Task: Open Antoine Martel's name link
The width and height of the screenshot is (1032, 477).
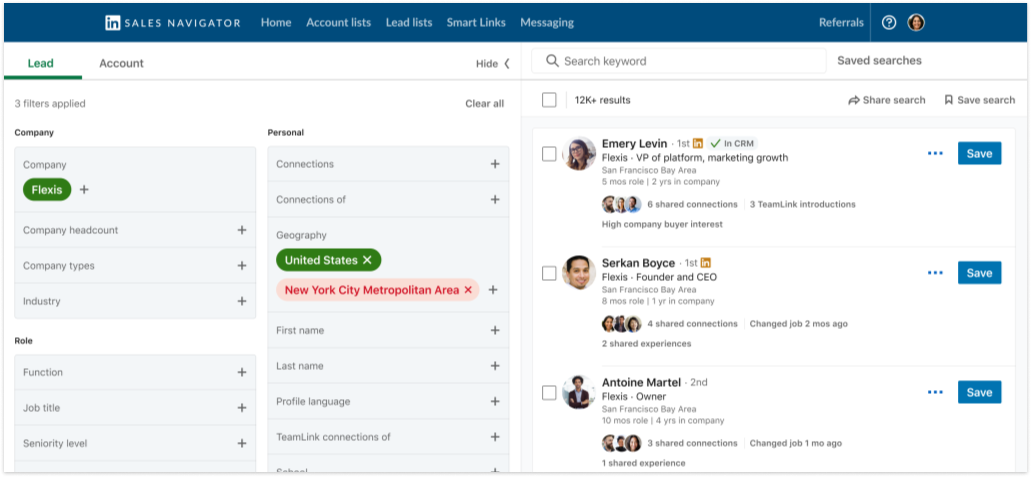Action: point(642,382)
